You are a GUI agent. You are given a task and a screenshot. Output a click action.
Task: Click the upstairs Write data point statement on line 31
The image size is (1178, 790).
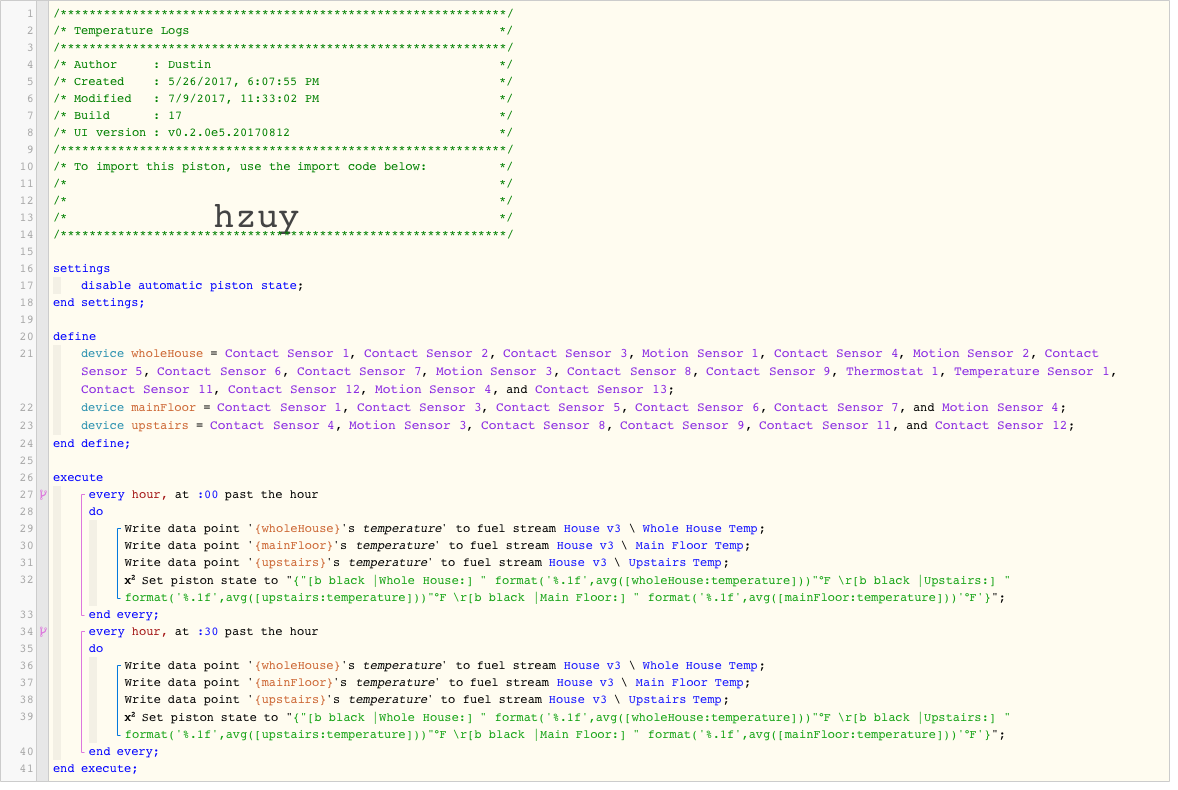coord(427,562)
